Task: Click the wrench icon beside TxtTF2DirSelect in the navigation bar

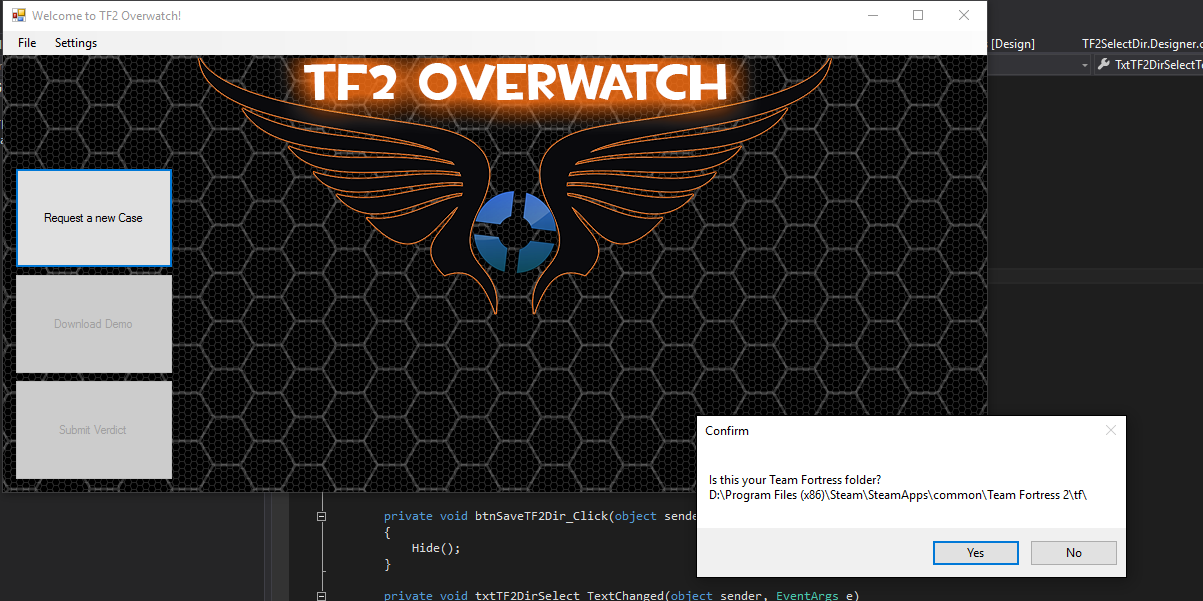Action: [1103, 64]
